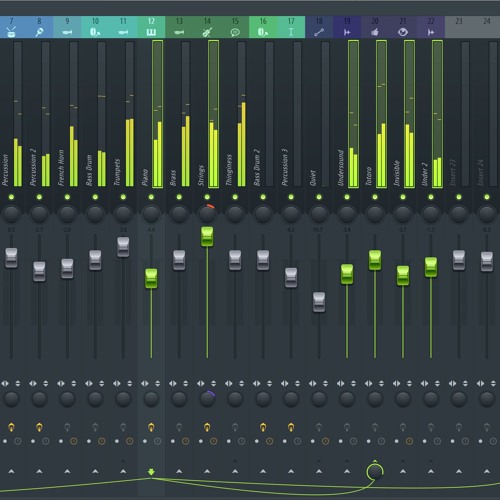Invert polarity on Strings track

214,383
